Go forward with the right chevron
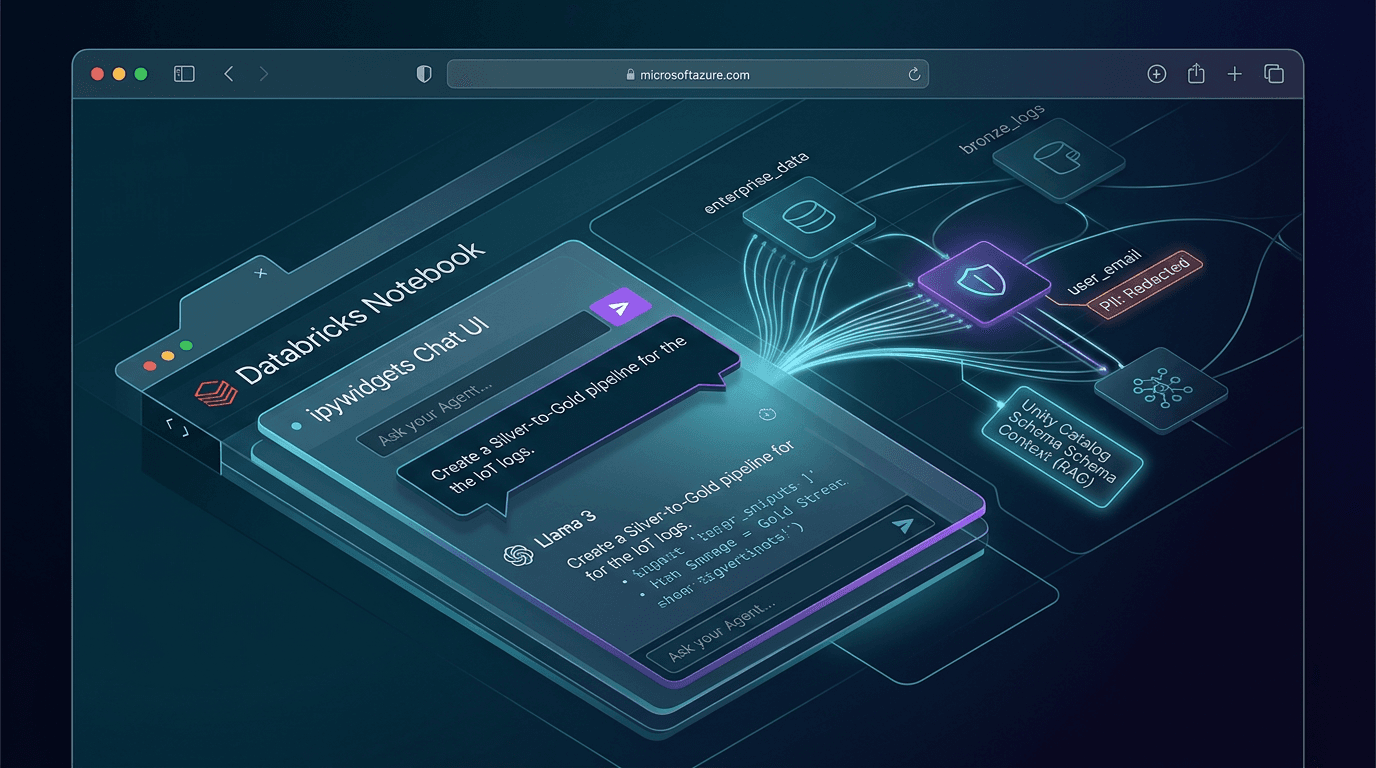 [263, 74]
